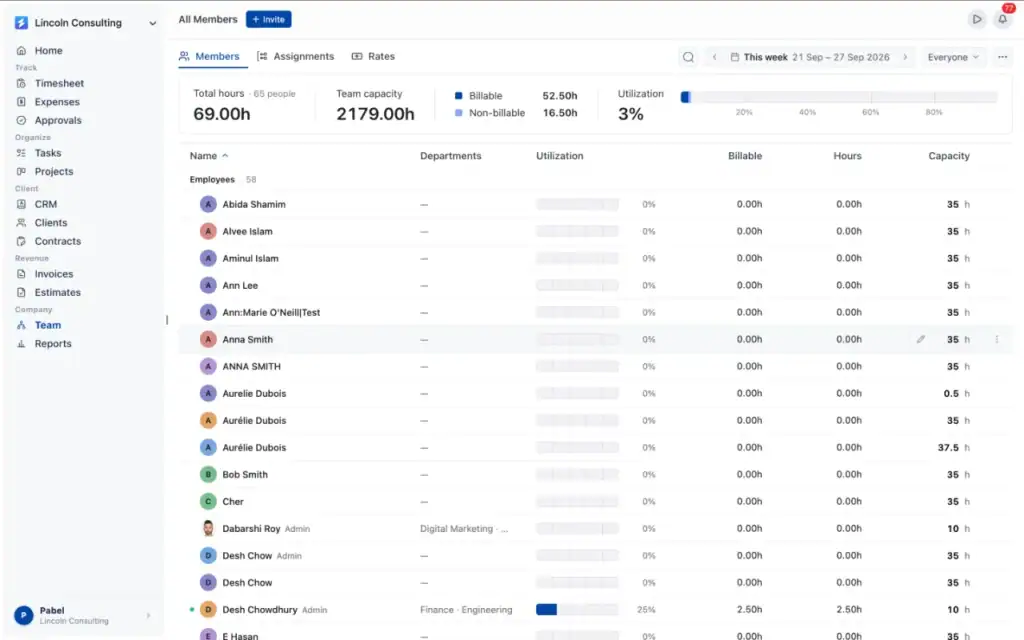Open Expenses page

click(x=57, y=102)
